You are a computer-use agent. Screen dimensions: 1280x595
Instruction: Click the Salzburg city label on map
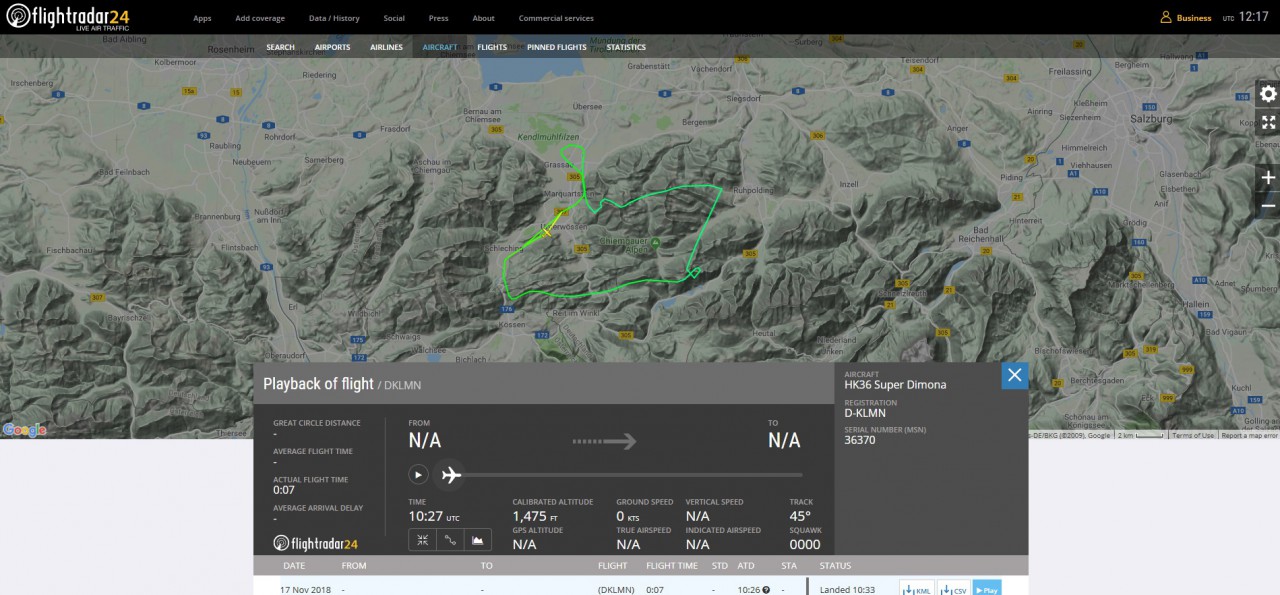[1150, 118]
